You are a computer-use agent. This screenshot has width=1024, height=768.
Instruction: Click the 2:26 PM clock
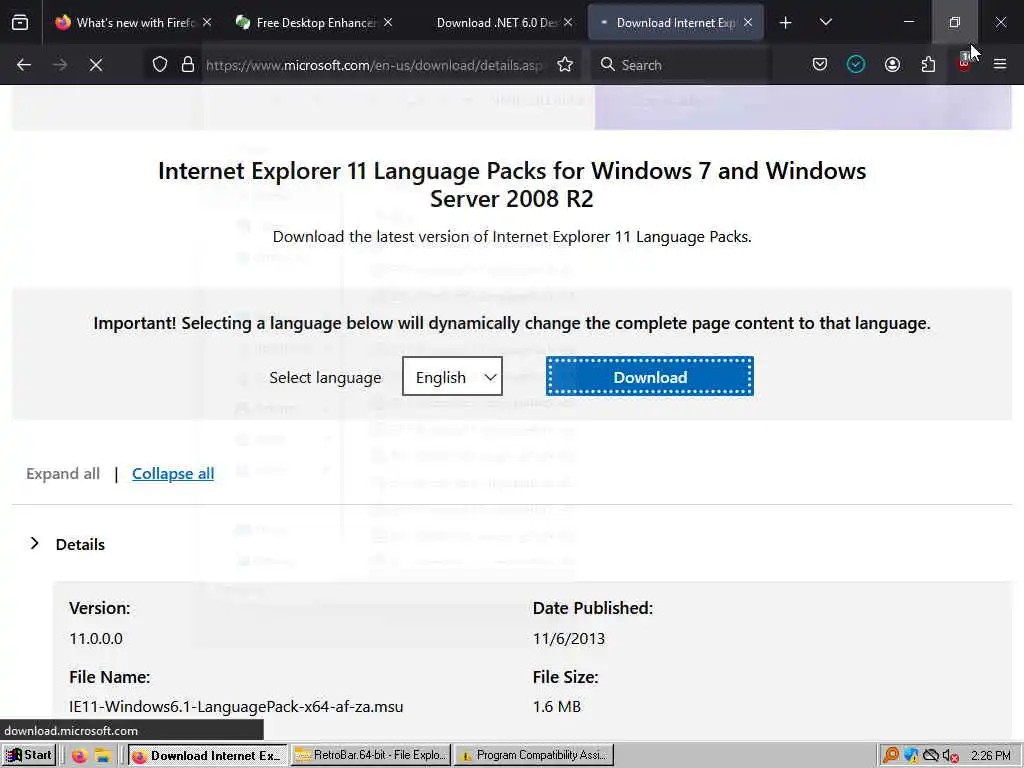click(x=991, y=756)
